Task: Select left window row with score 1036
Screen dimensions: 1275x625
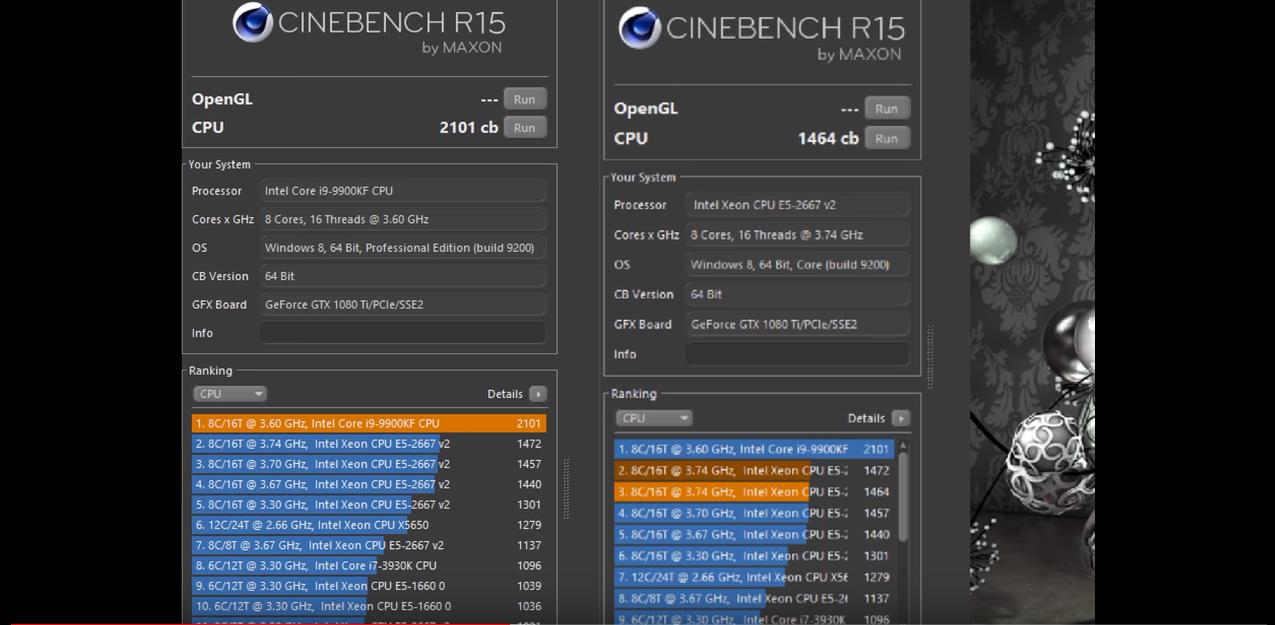Action: (369, 606)
